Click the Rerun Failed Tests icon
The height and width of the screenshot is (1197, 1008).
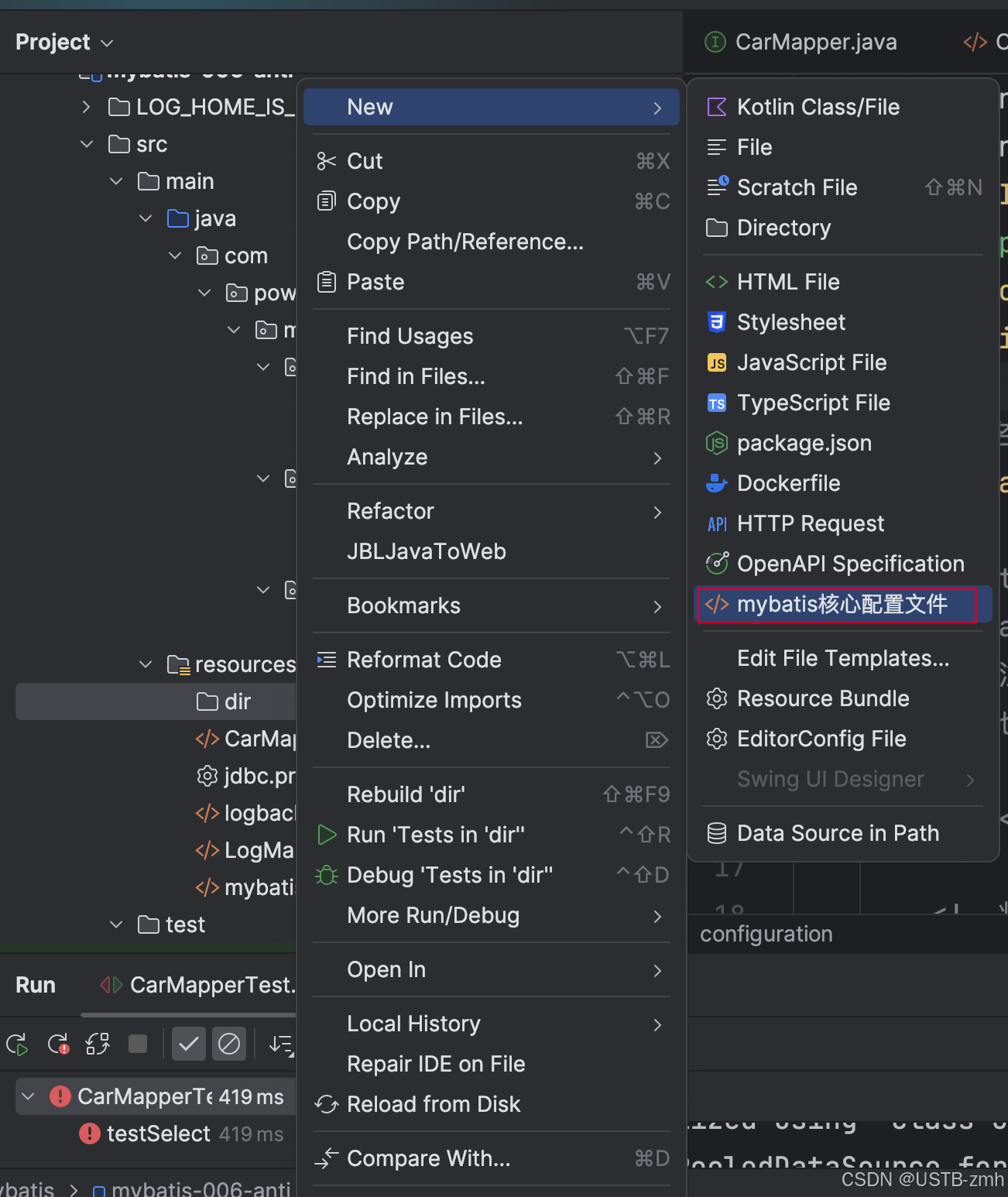coord(58,1044)
